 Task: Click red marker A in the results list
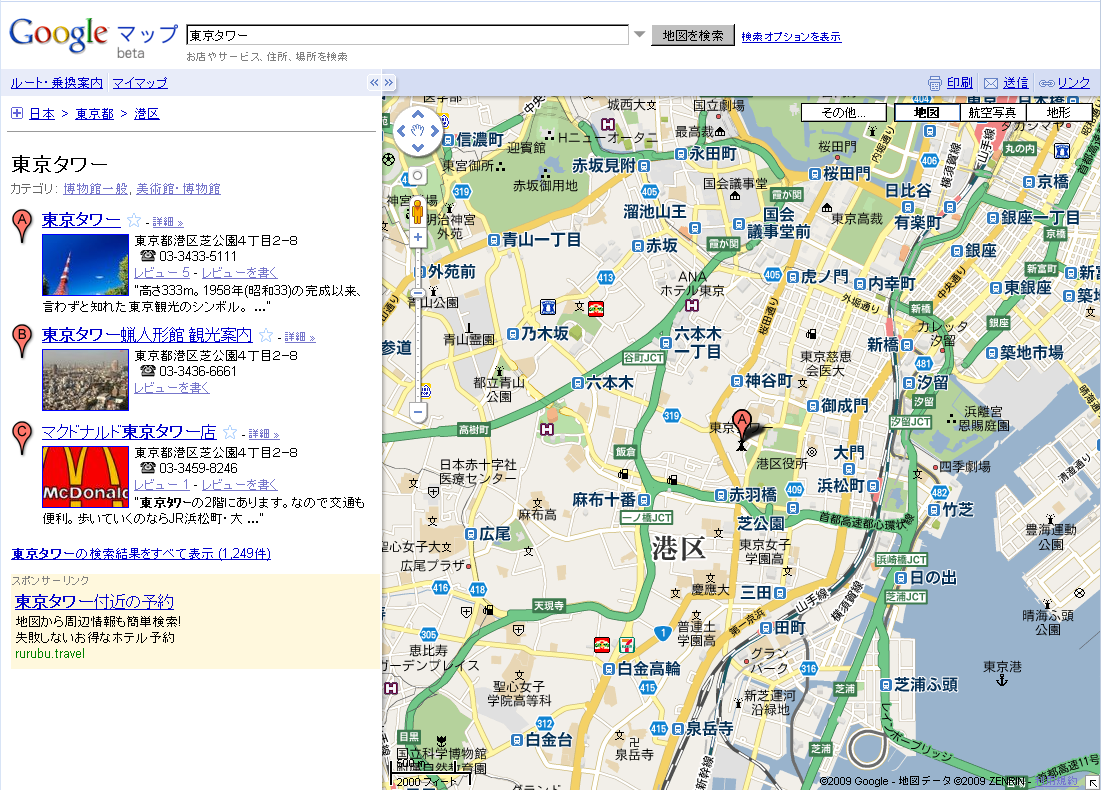(x=22, y=225)
